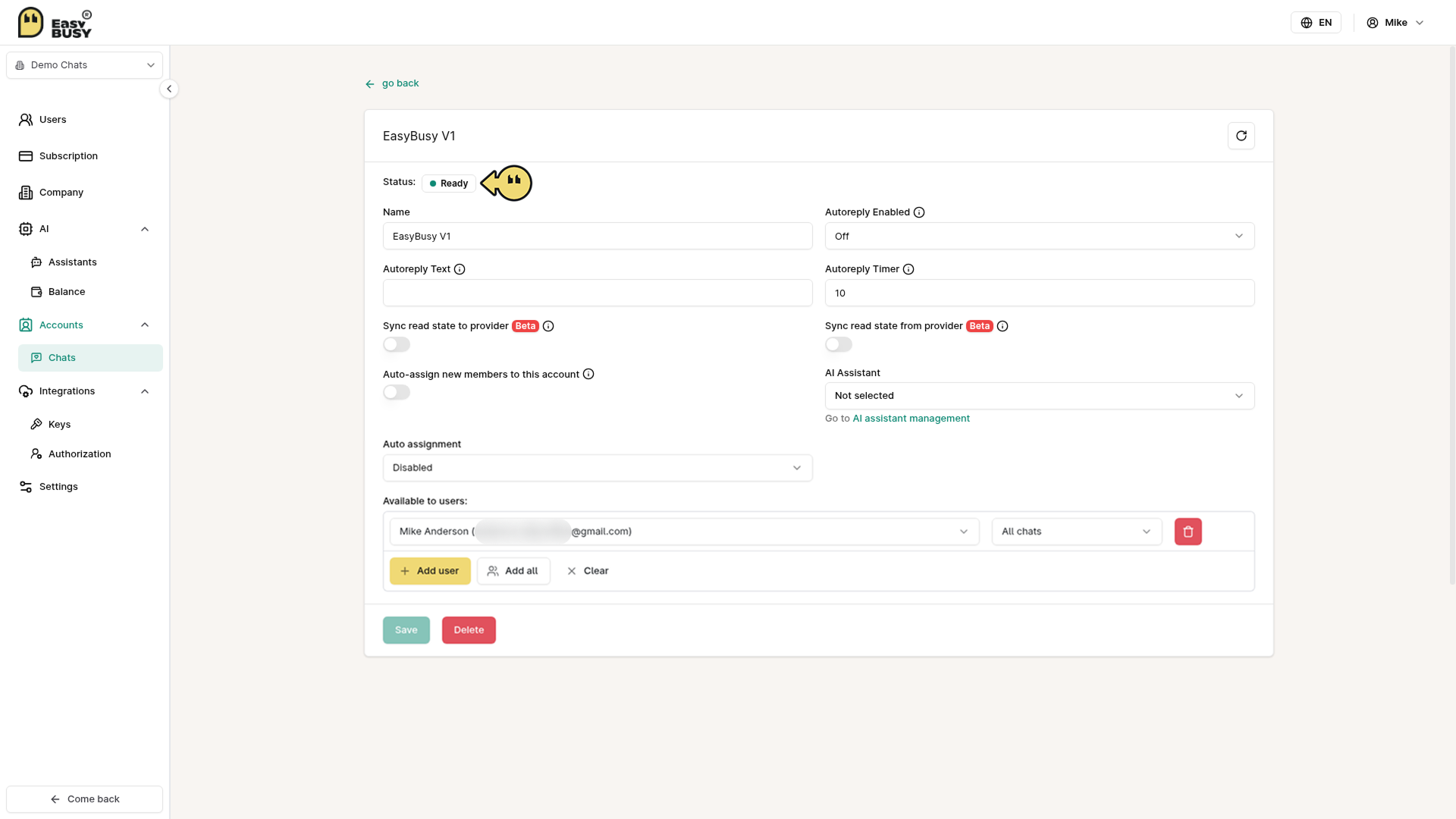Open the info icon next to Autoreply Enabled
The height and width of the screenshot is (819, 1456).
(919, 212)
